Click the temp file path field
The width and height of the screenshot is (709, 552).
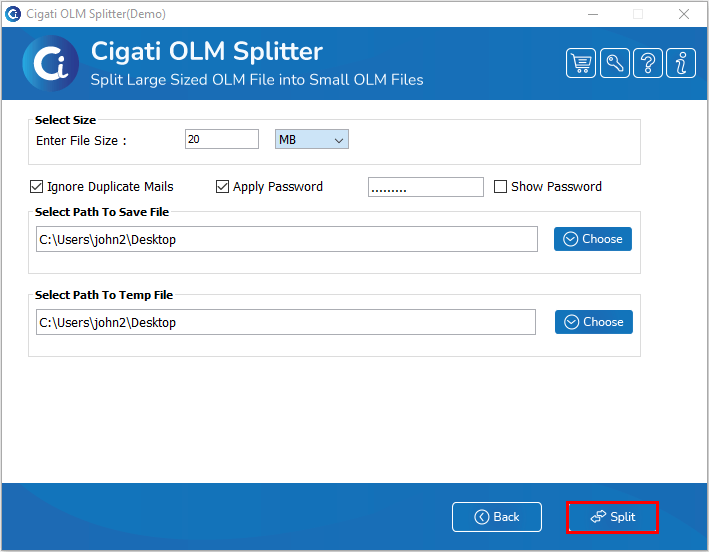tap(286, 322)
